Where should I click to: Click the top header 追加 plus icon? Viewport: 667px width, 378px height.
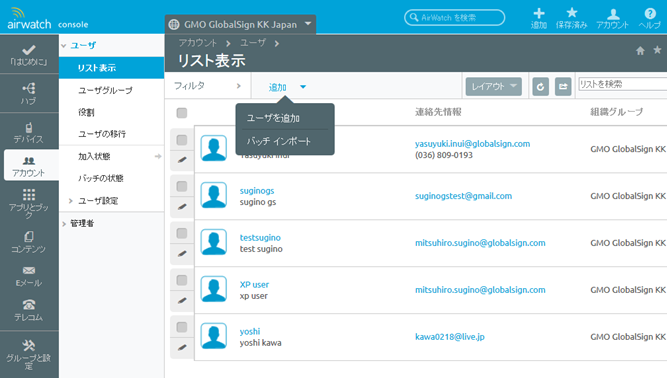click(x=539, y=18)
